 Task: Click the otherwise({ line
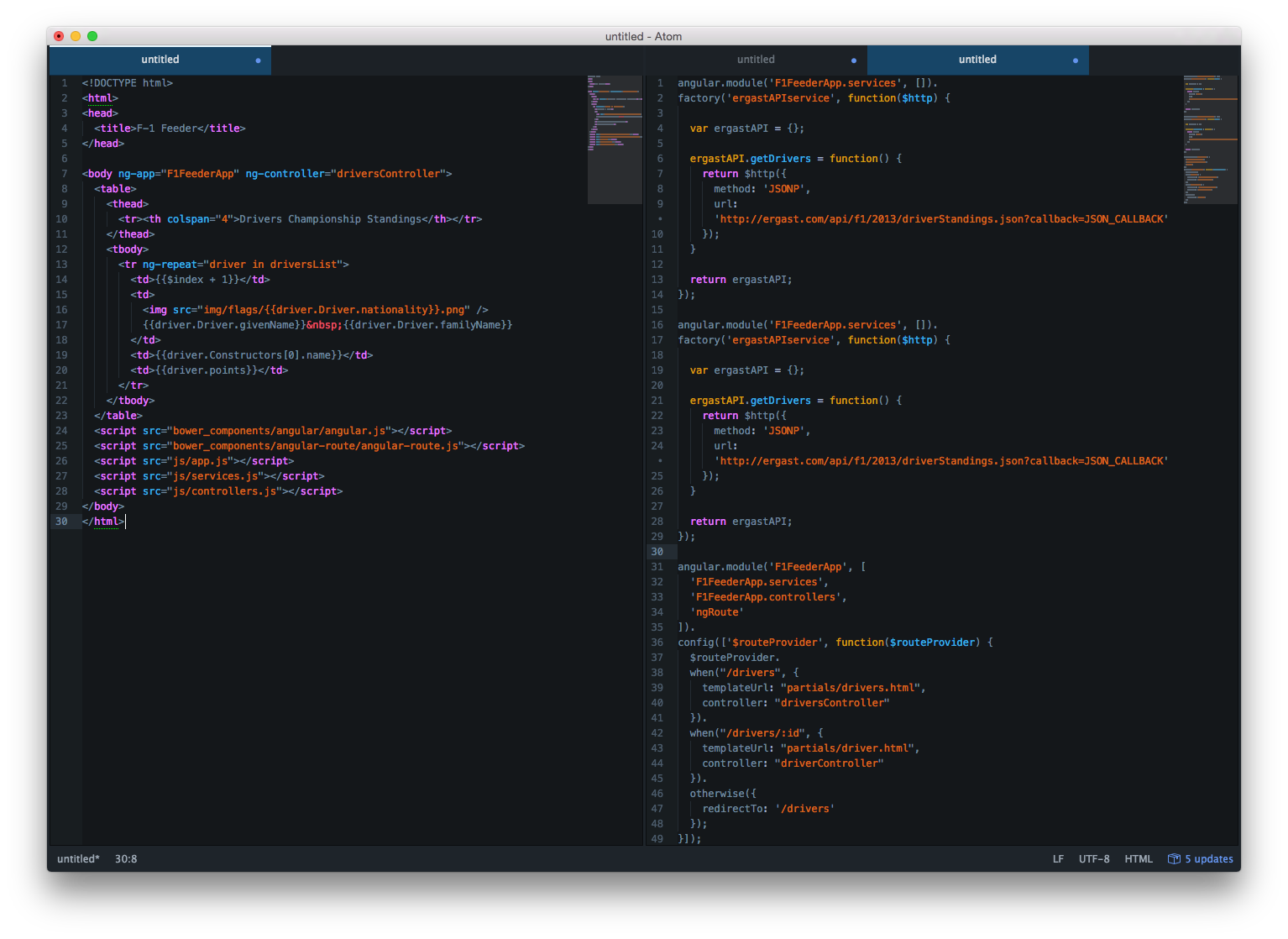pyautogui.click(x=723, y=794)
